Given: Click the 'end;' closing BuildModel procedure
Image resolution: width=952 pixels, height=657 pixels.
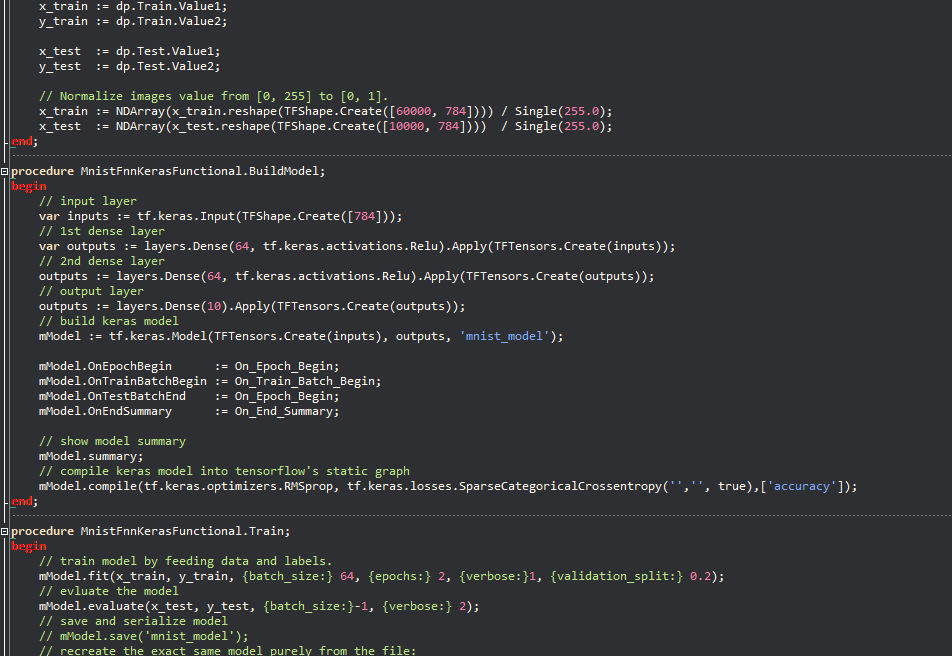Looking at the screenshot, I should point(25,502).
